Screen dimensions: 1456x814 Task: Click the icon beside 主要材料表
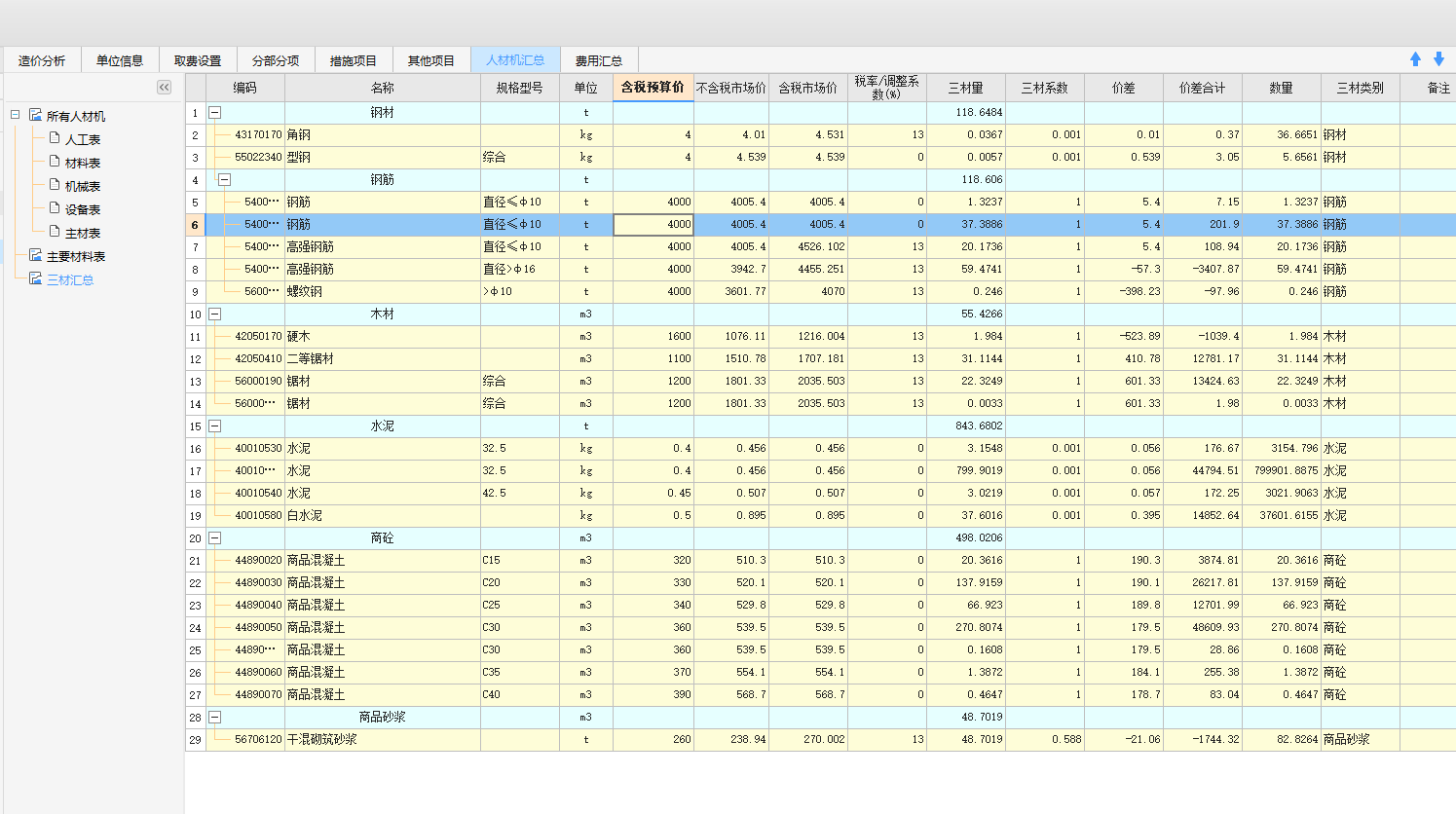36,255
